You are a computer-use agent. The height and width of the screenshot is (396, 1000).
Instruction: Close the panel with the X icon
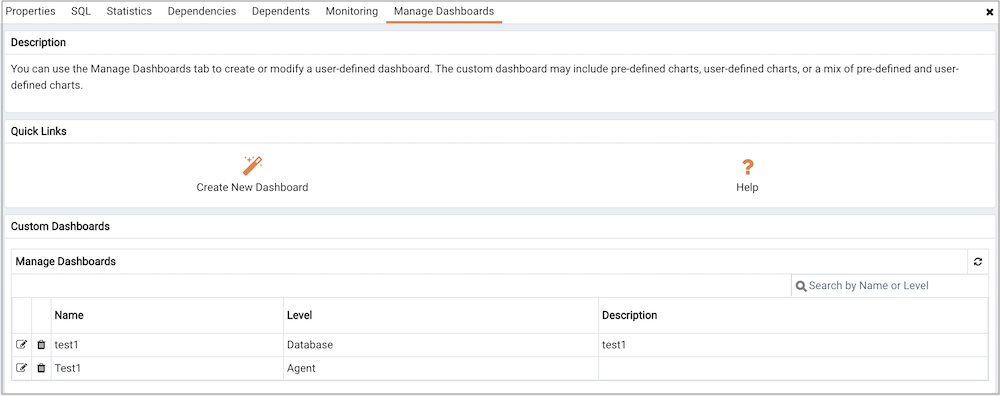(990, 11)
